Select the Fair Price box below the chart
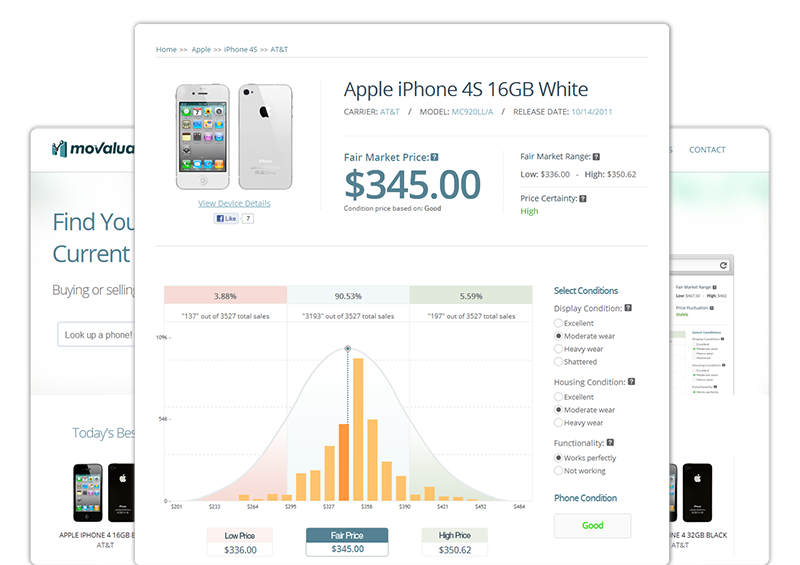 (347, 542)
